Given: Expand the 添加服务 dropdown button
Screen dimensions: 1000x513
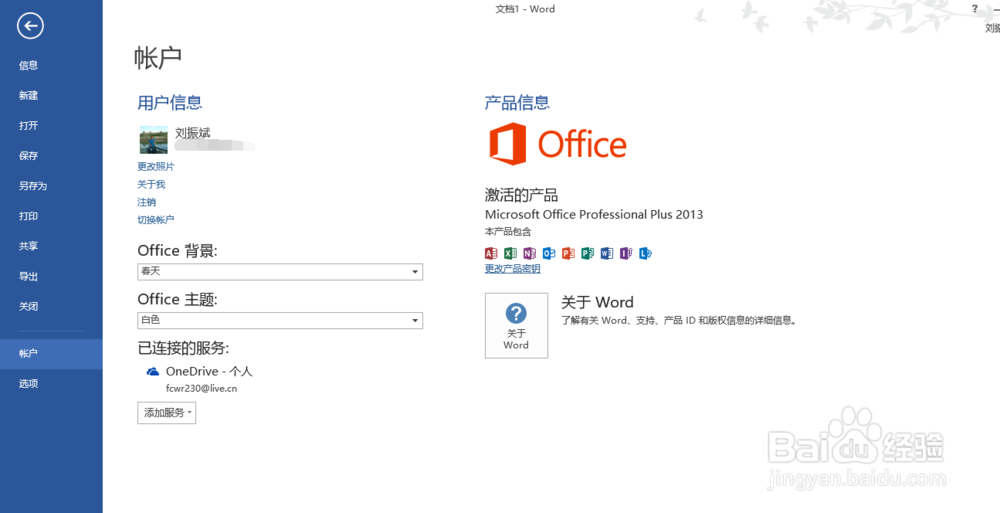Looking at the screenshot, I should tap(166, 412).
